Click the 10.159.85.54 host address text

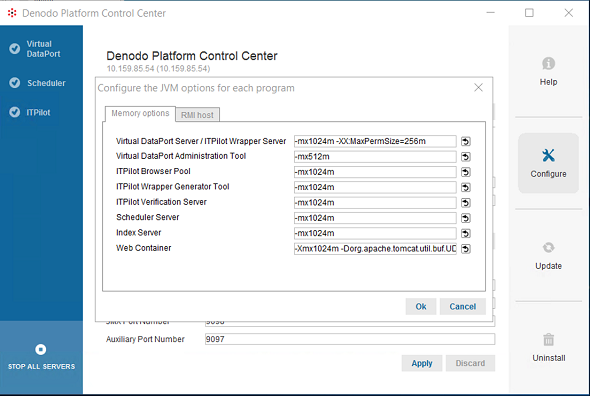point(158,69)
